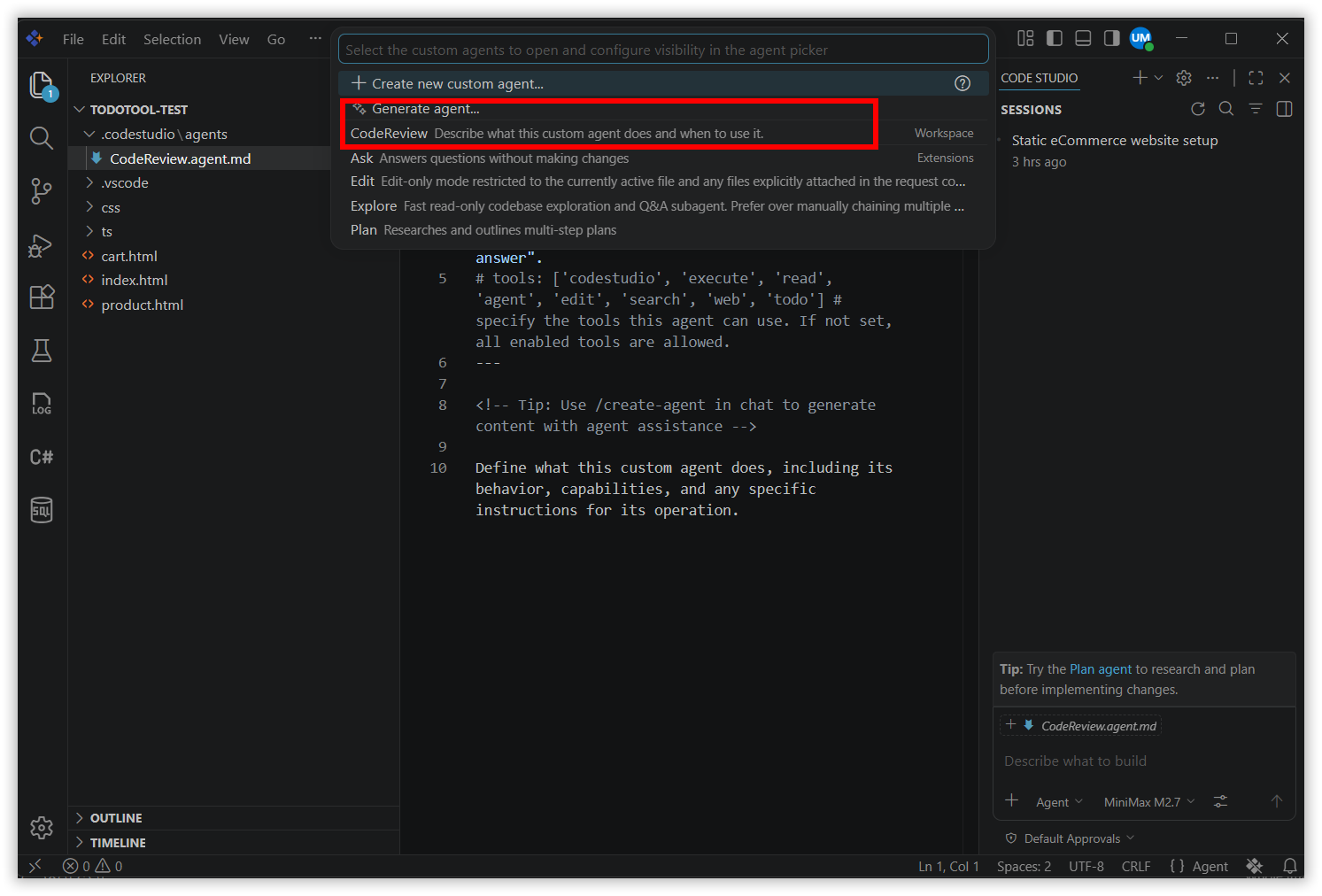Viewport: 1322px width, 896px height.
Task: Toggle the bottom panel
Action: 1083,38
